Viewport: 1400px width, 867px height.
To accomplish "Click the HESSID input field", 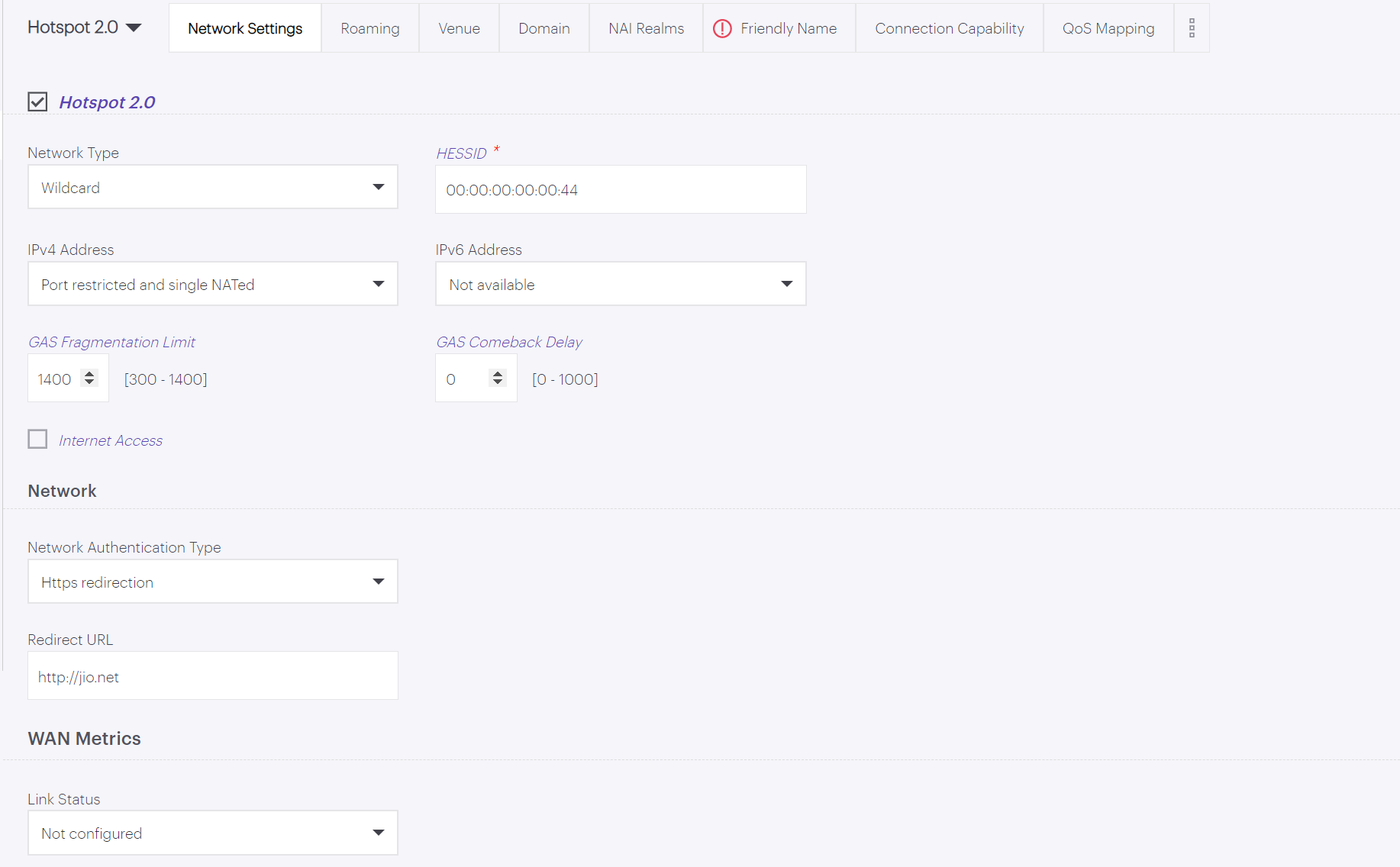I will point(620,190).
